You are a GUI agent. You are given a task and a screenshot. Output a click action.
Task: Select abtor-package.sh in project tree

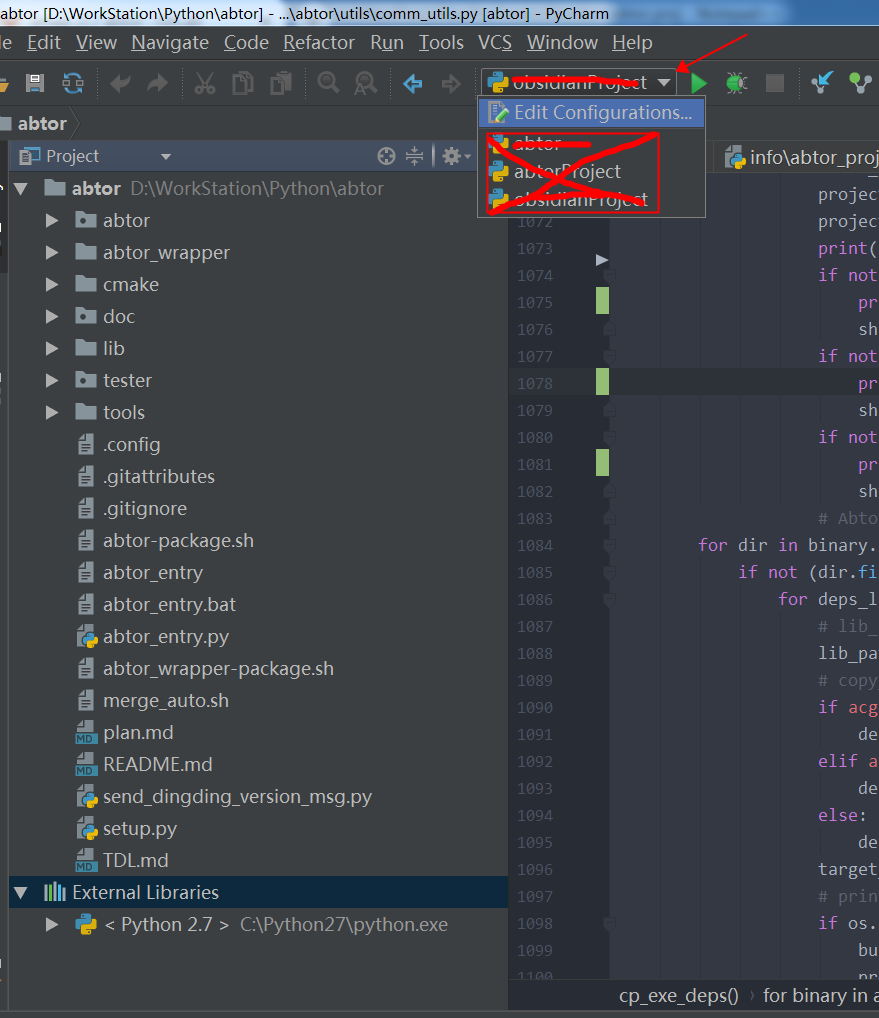coord(178,541)
